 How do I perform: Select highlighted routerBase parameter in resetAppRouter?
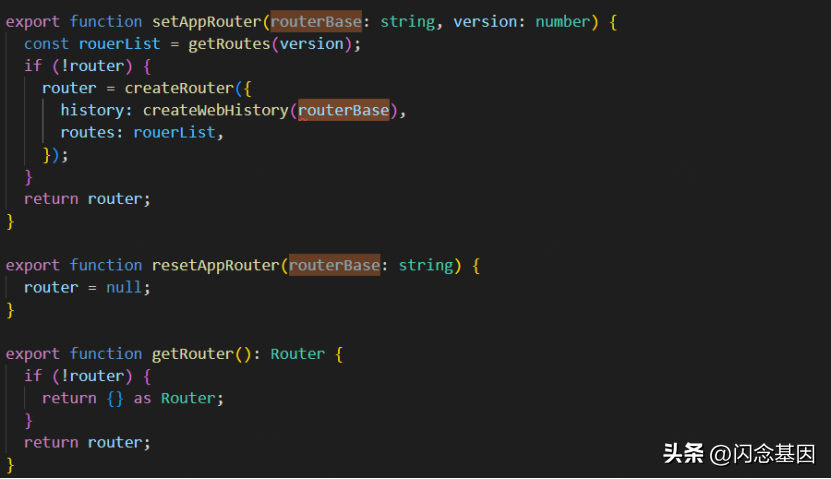tap(334, 265)
